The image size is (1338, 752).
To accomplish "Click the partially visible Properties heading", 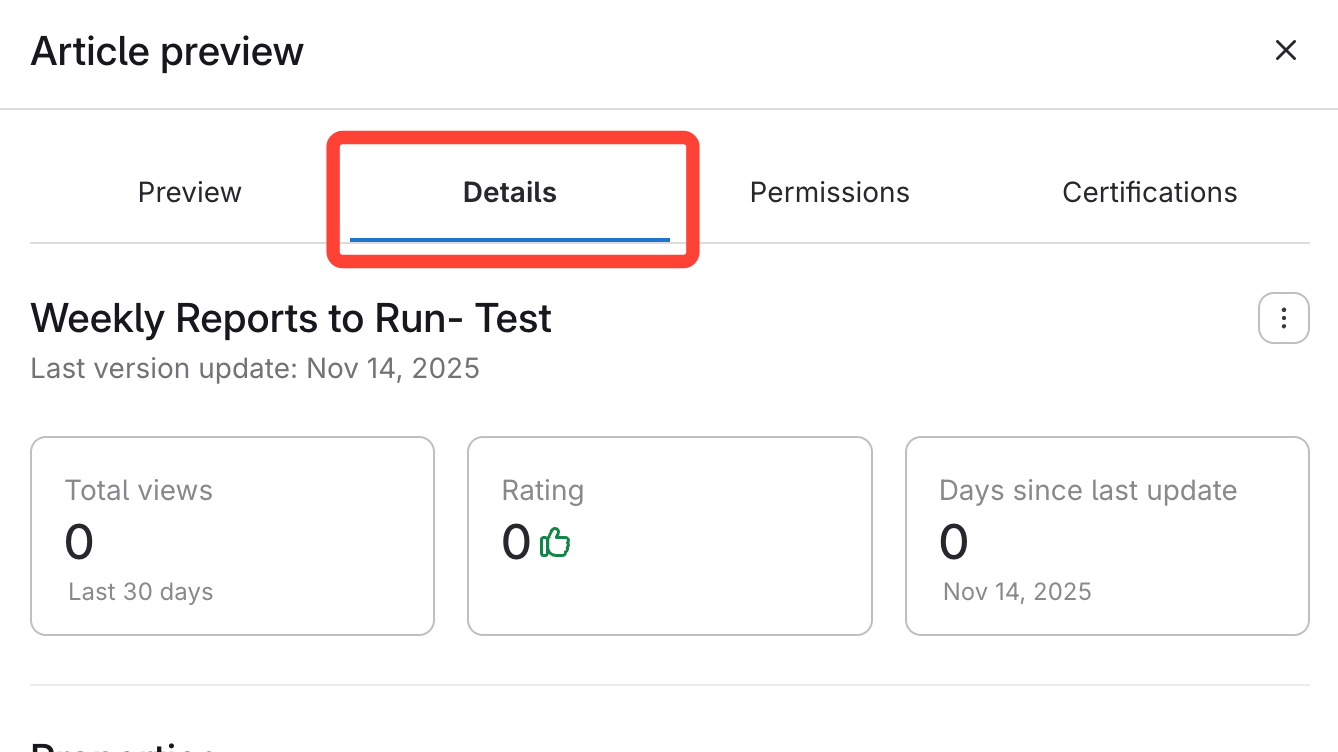I will point(122,746).
